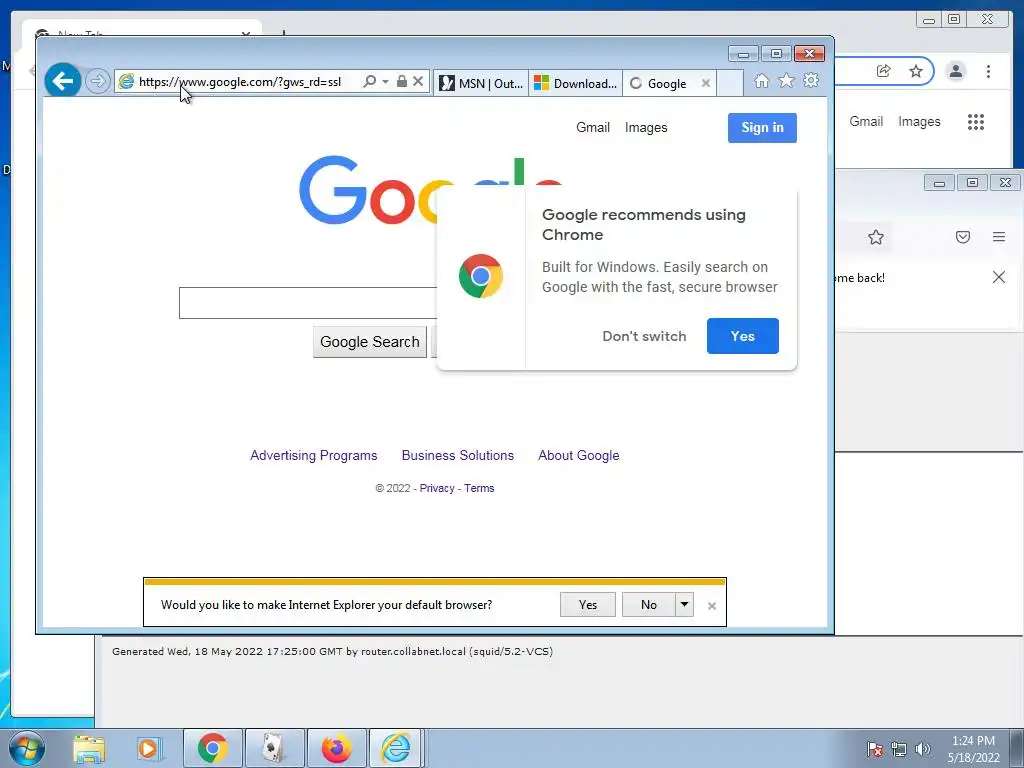Click the blue Sign in button
The image size is (1024, 768).
762,128
